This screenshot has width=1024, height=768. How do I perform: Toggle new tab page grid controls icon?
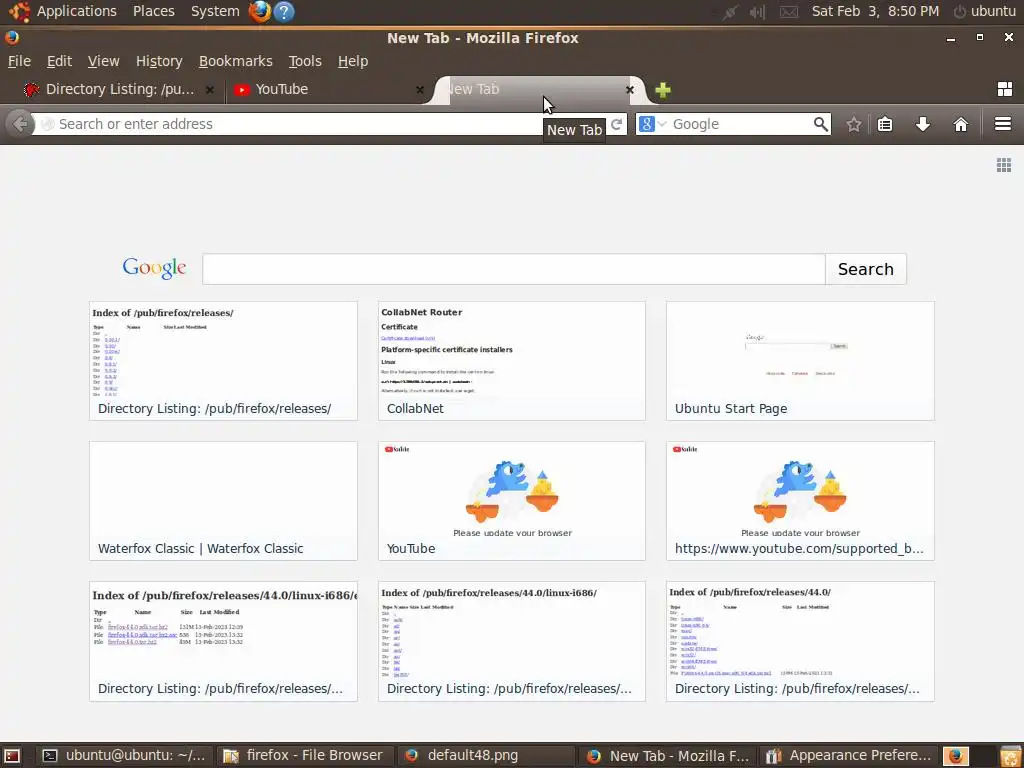1004,165
